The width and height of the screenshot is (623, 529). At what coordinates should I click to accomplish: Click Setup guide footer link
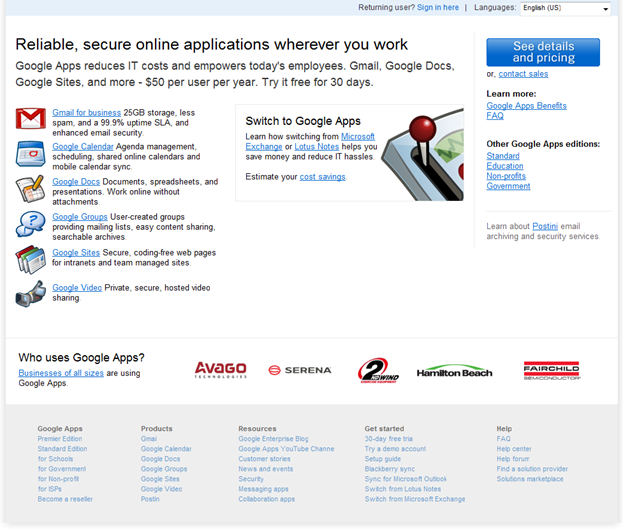[383, 459]
